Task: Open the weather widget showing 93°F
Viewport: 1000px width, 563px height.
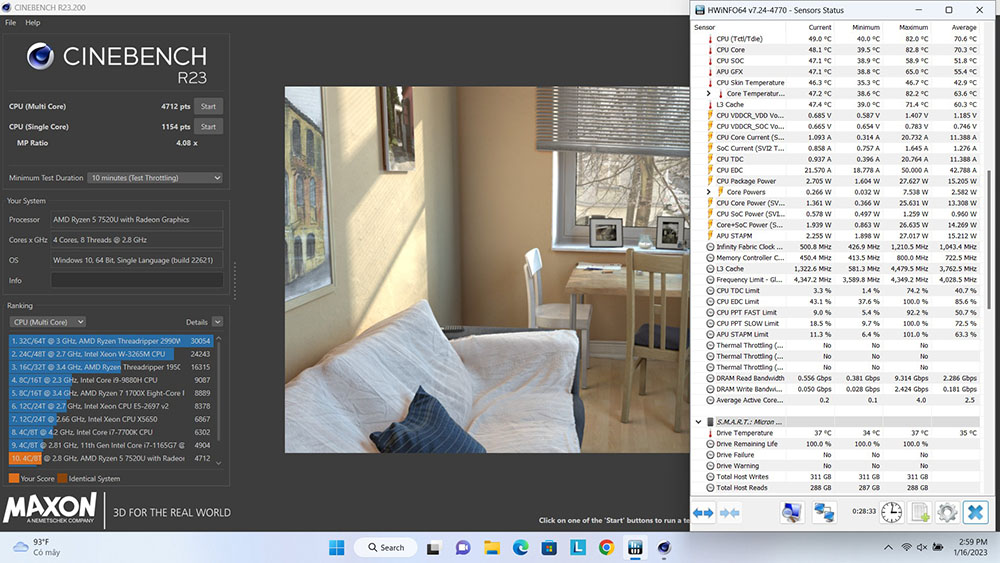Action: (x=37, y=547)
